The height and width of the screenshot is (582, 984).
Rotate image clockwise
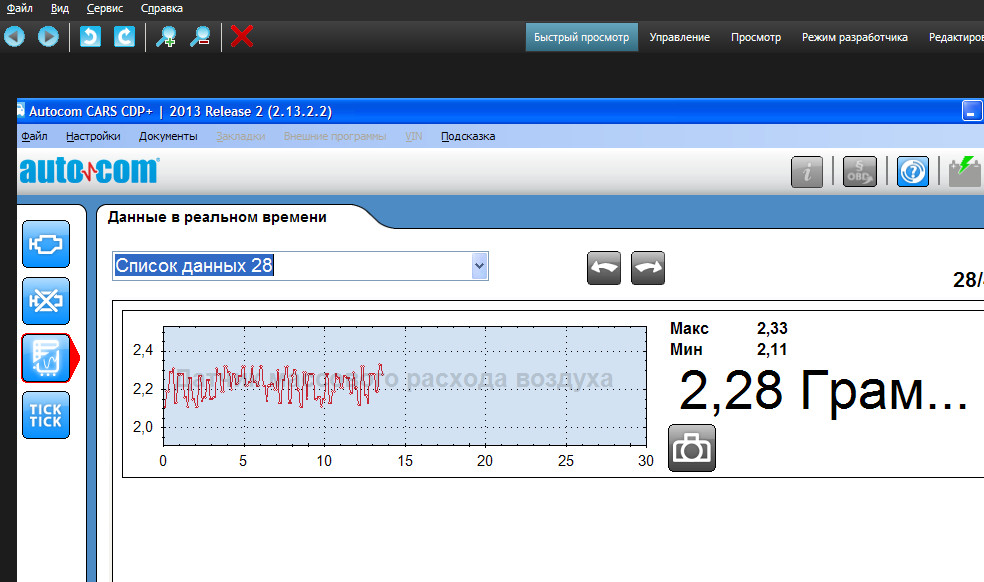(x=125, y=37)
